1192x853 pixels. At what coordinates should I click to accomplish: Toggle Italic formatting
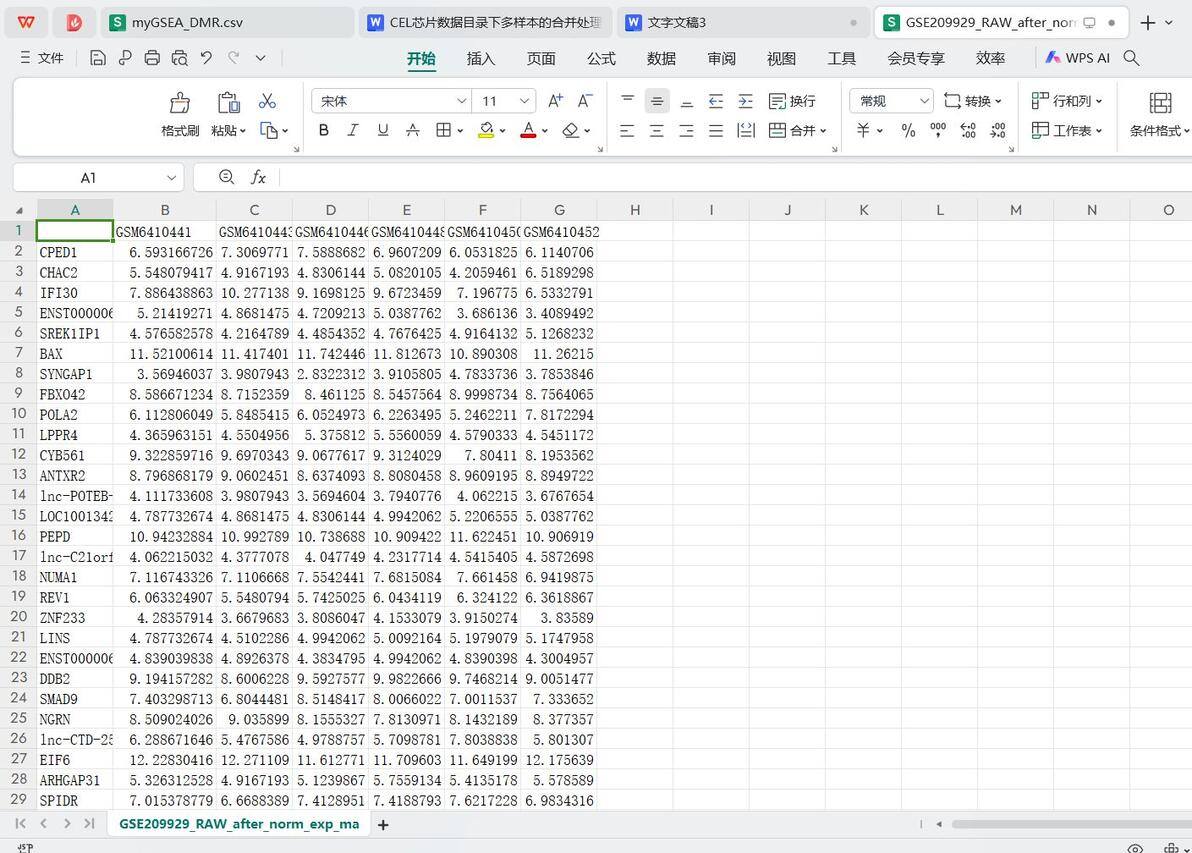353,131
